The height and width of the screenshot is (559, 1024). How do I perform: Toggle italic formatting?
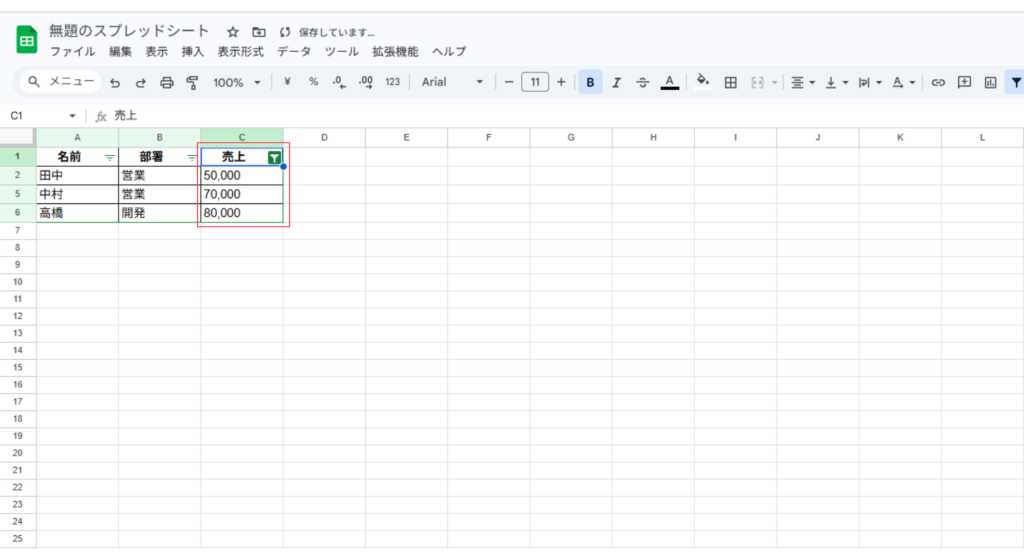(616, 83)
